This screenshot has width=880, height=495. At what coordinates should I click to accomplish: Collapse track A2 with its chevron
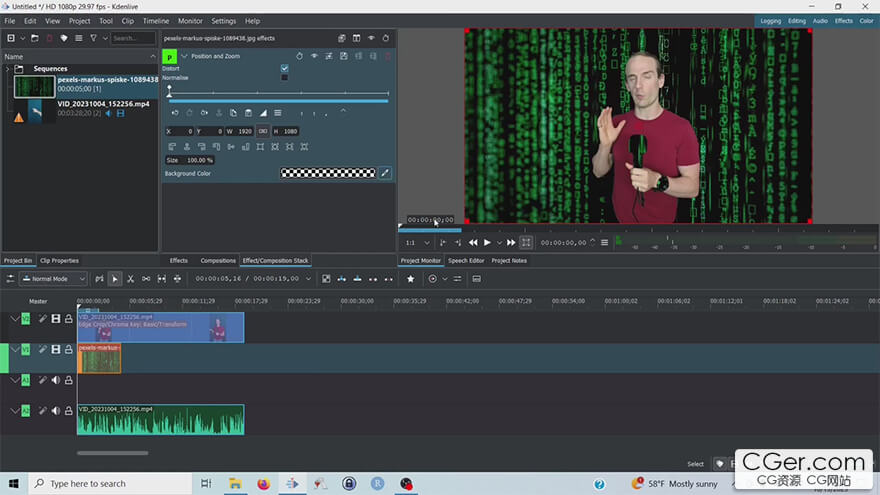point(15,411)
